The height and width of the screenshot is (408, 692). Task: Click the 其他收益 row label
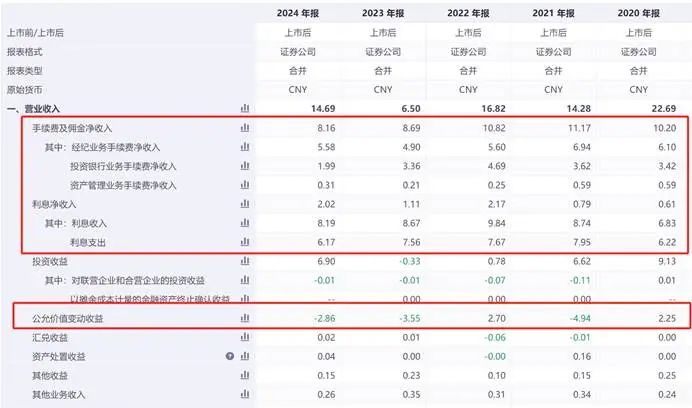coord(49,375)
